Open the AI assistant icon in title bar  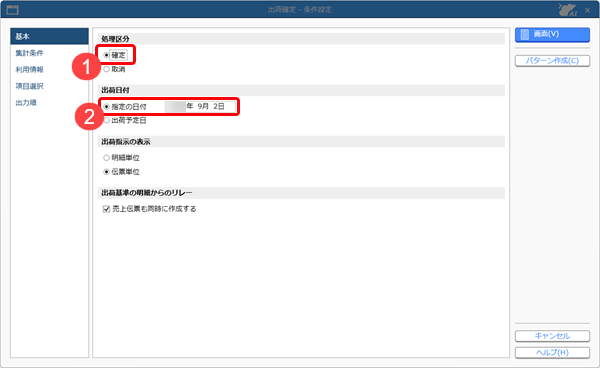point(568,10)
